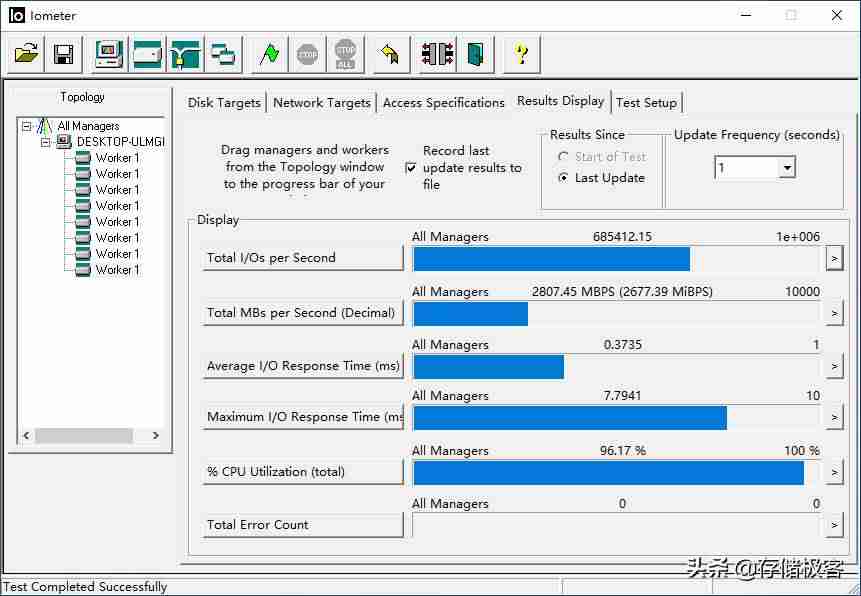Image resolution: width=861 pixels, height=596 pixels.
Task: Toggle record last update results checkbox
Action: click(410, 168)
